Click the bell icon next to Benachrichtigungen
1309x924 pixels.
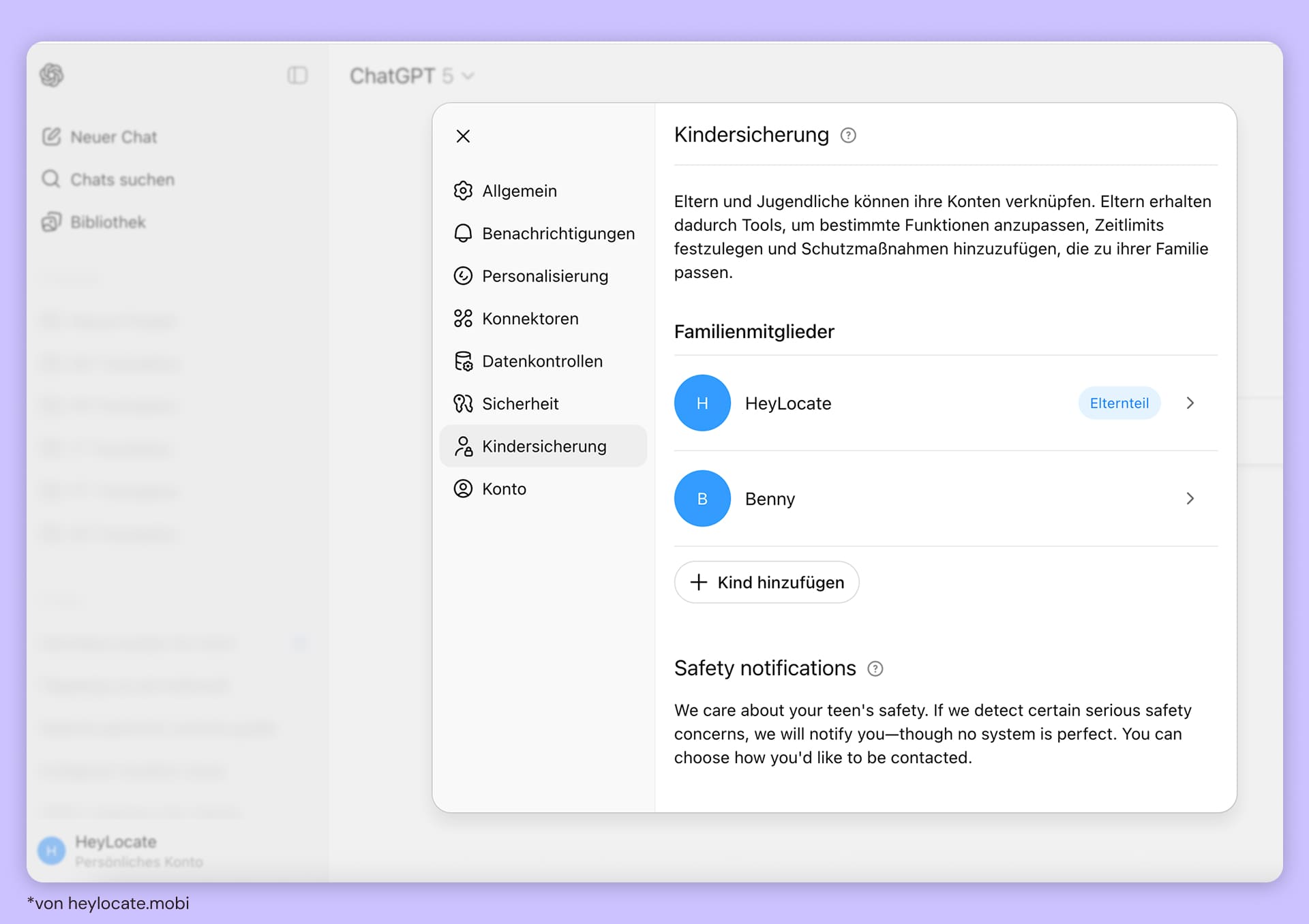463,233
